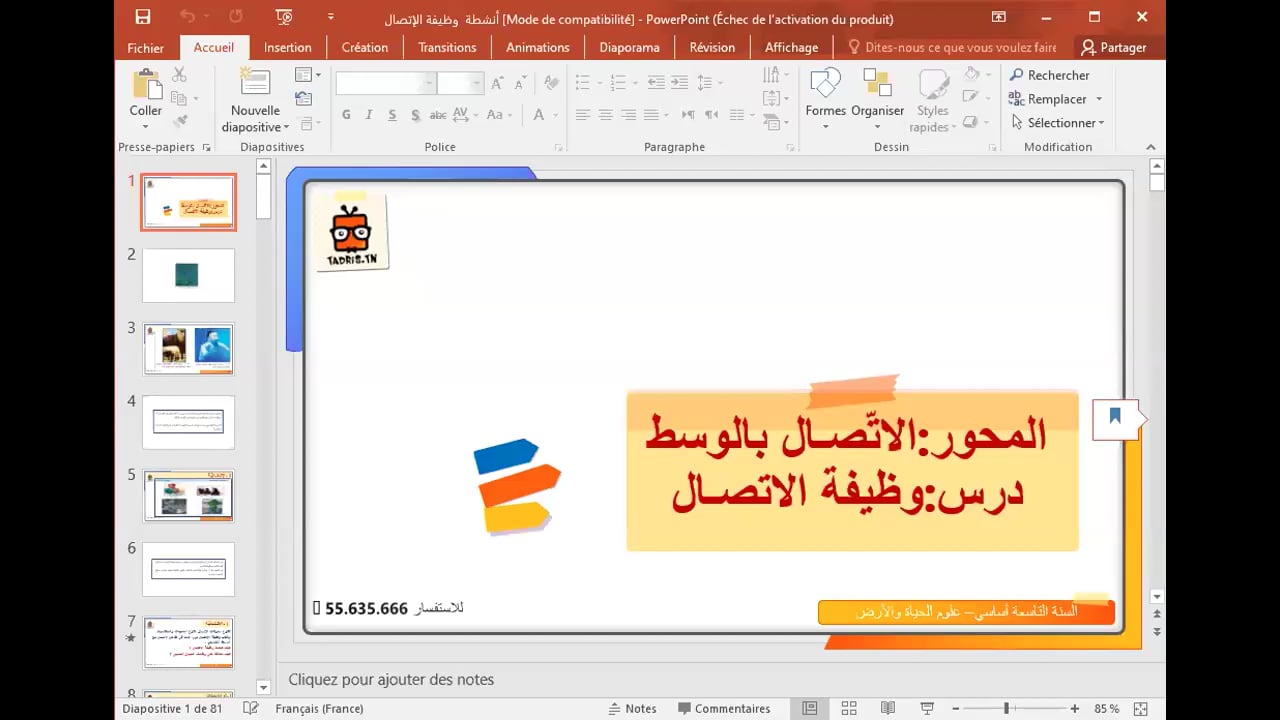The height and width of the screenshot is (720, 1280).
Task: Open the ribbon display options icon
Action: click(998, 17)
